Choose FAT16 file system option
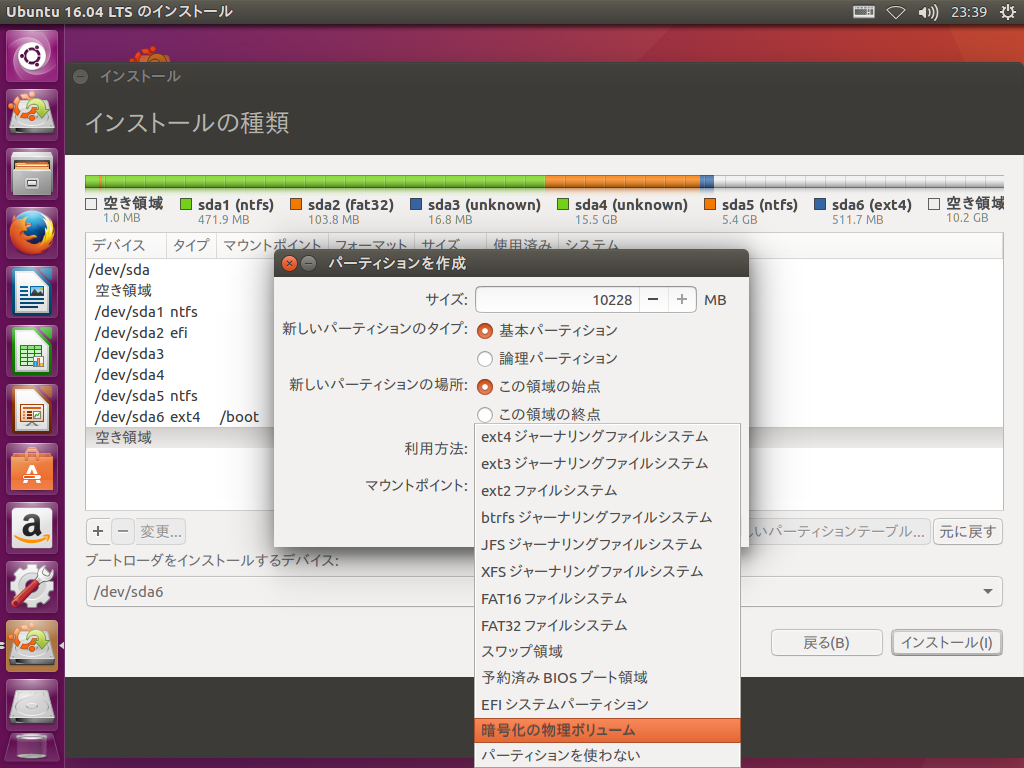Screen dimensions: 1024x768 (607, 599)
